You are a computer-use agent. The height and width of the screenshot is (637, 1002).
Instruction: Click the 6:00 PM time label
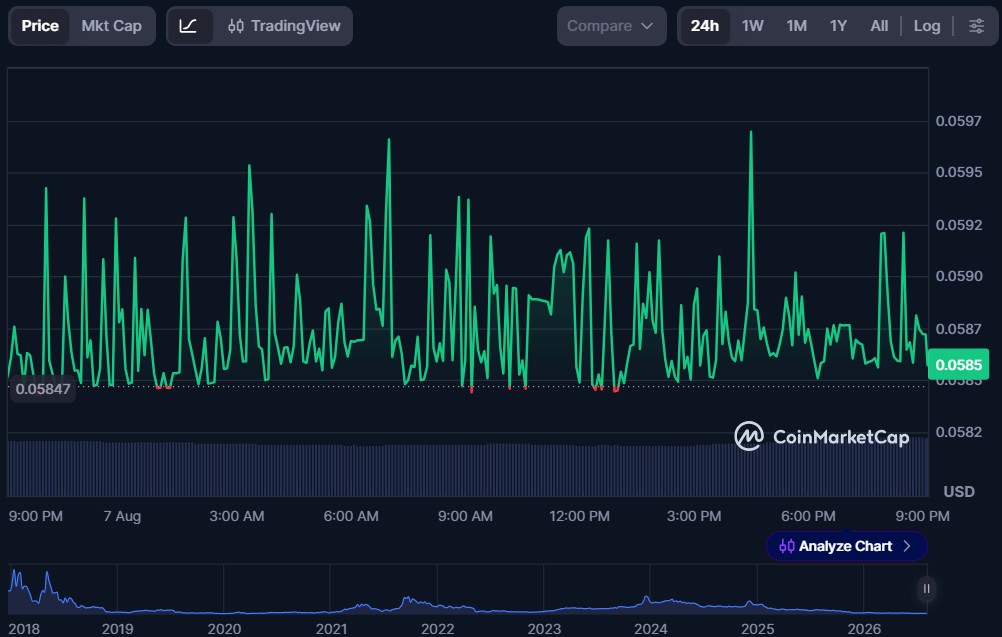808,516
